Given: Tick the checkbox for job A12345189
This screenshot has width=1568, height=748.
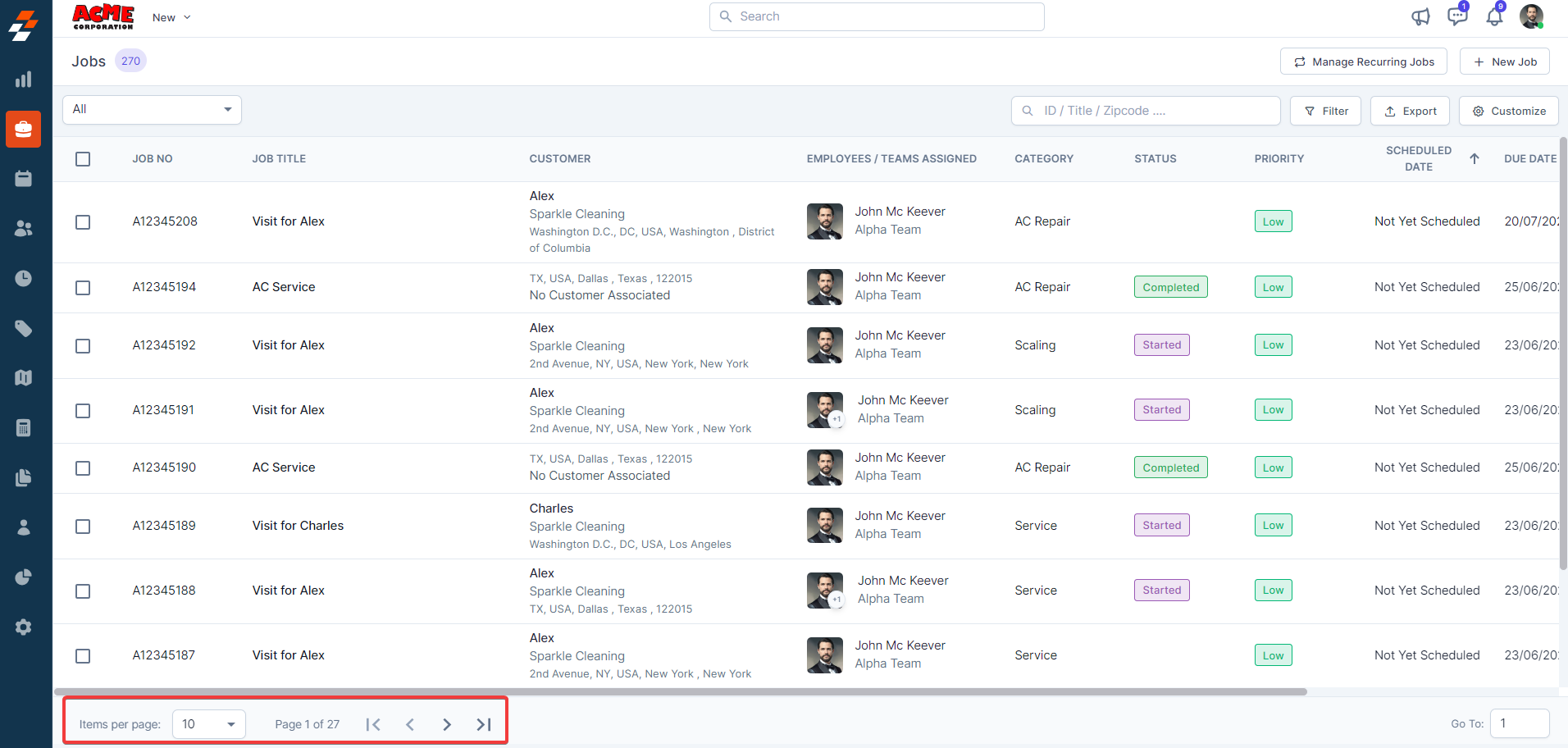Looking at the screenshot, I should [83, 527].
